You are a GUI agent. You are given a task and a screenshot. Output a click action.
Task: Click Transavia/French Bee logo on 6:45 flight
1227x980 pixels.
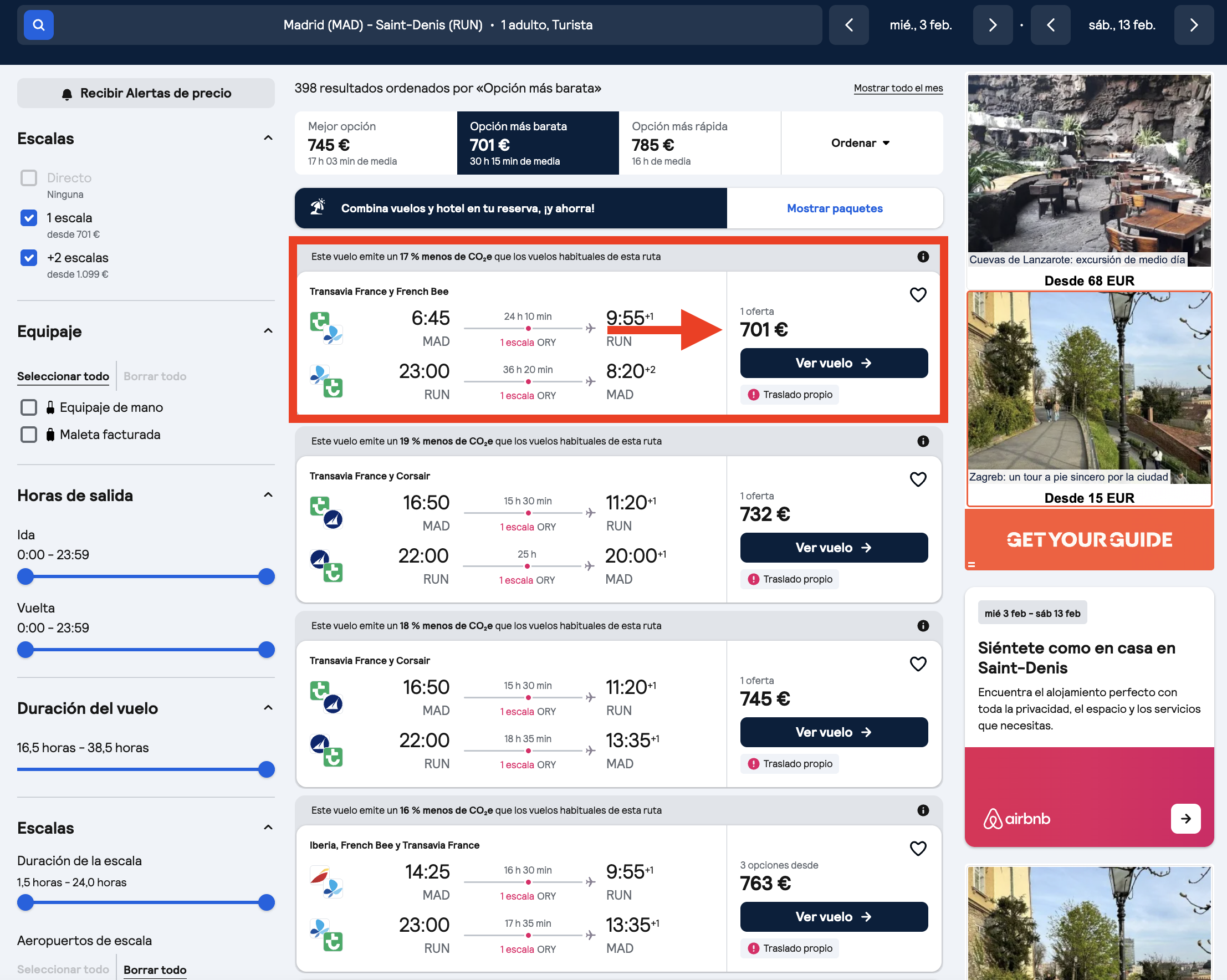click(x=326, y=328)
